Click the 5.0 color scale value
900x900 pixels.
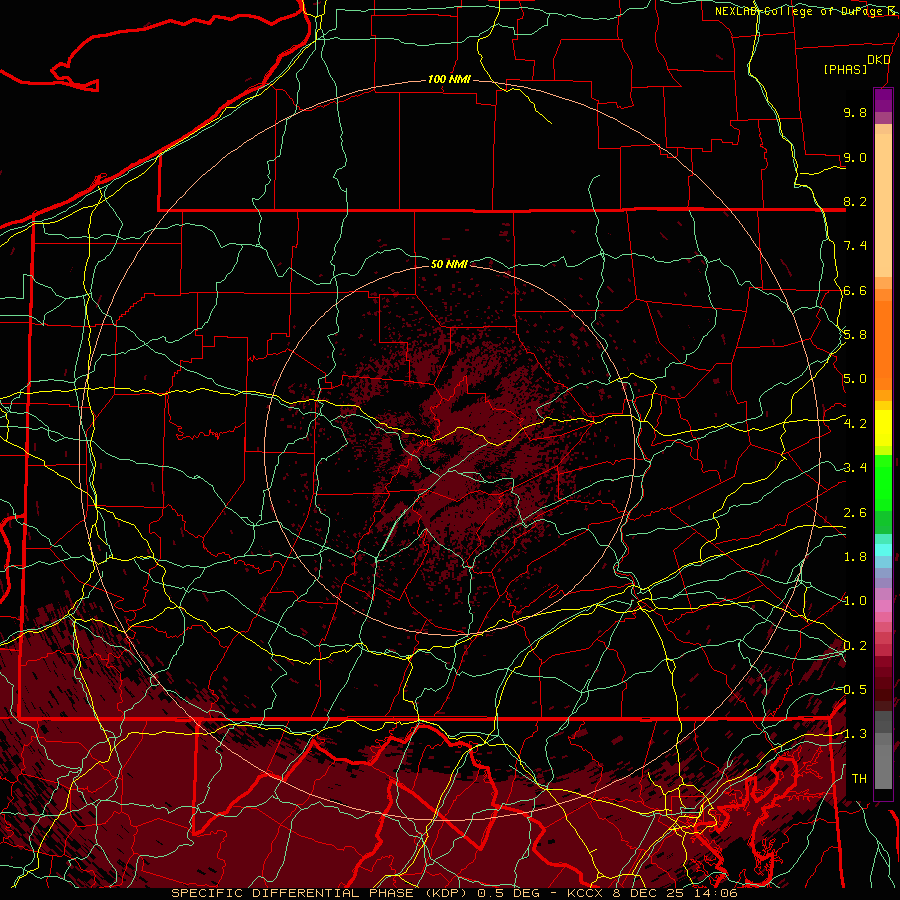pyautogui.click(x=855, y=379)
